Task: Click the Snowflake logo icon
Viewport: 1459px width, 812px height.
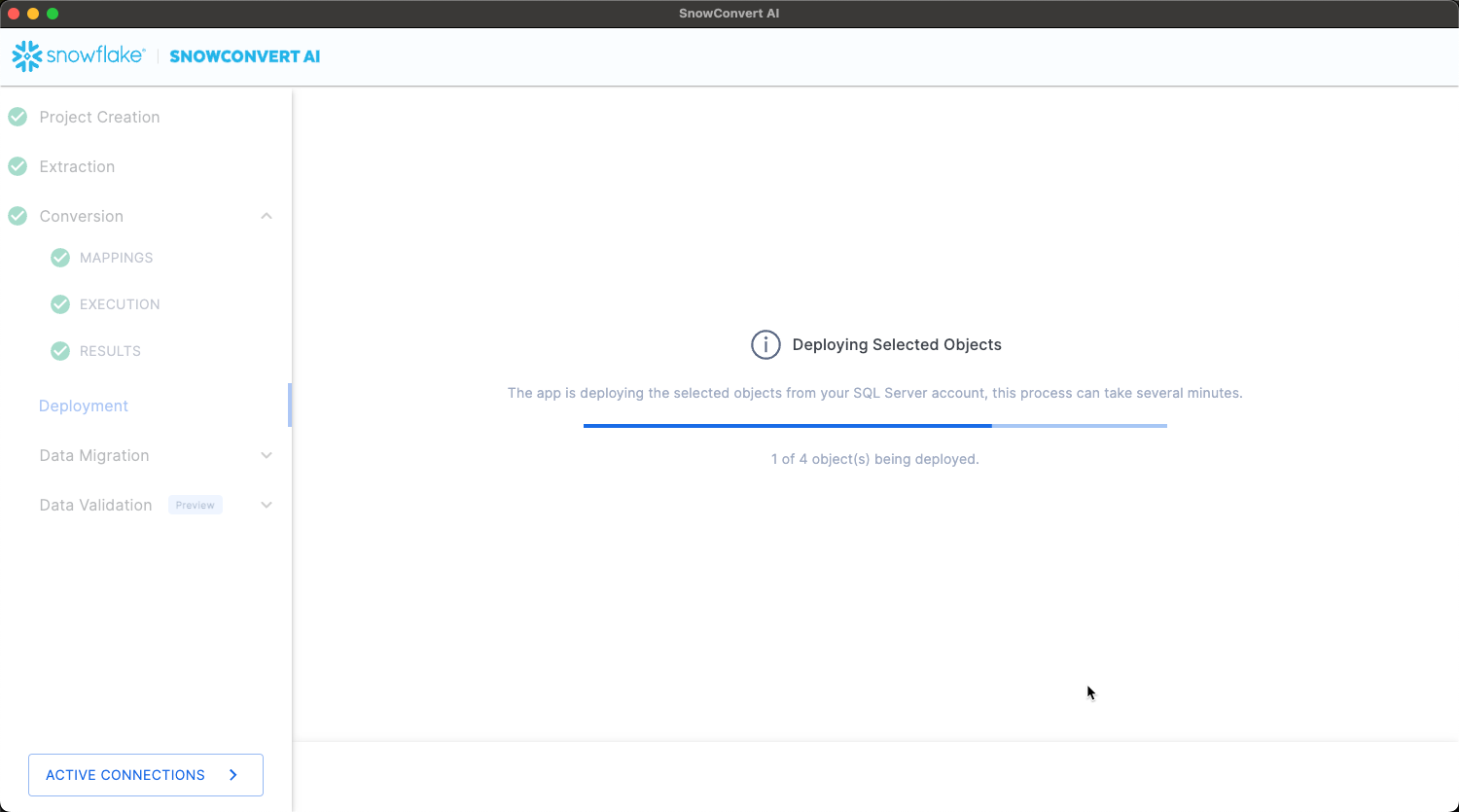Action: click(x=27, y=56)
